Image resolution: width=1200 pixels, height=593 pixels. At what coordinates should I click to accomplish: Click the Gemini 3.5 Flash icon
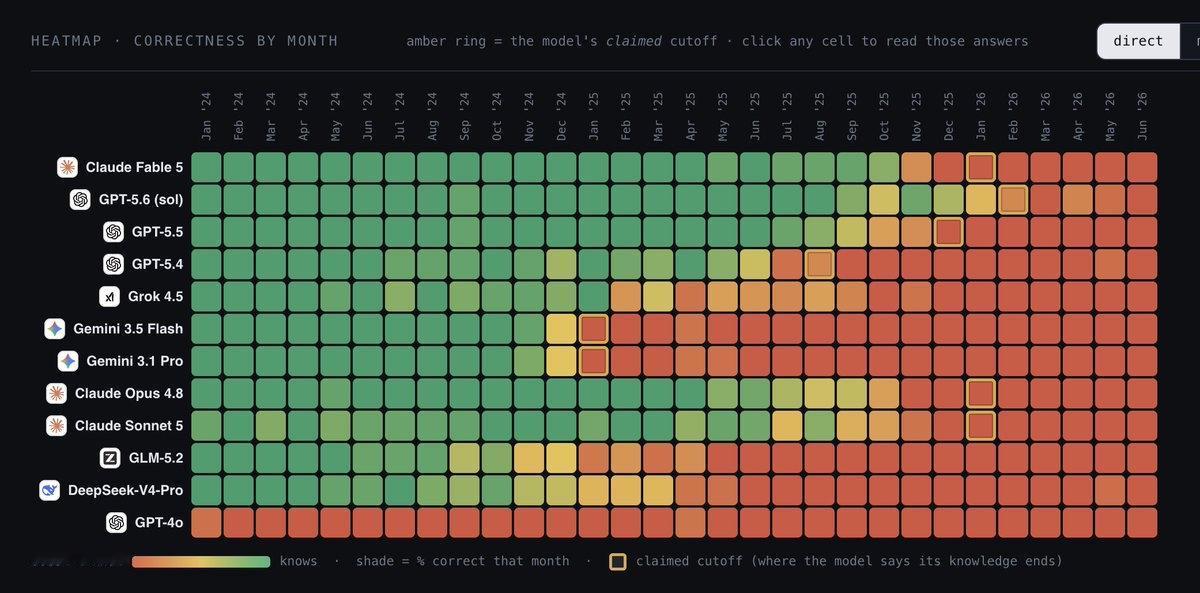[55, 328]
